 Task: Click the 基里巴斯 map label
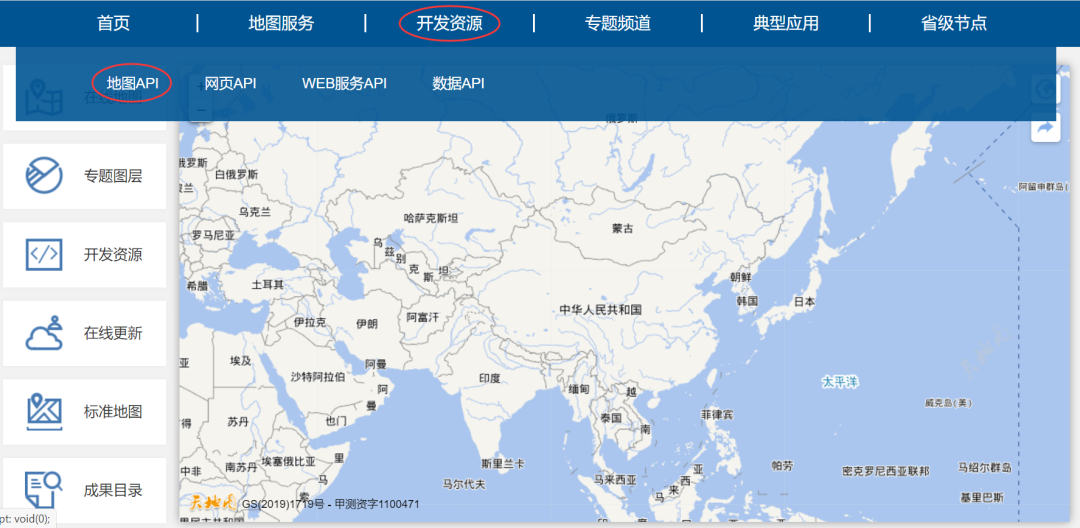click(x=982, y=497)
